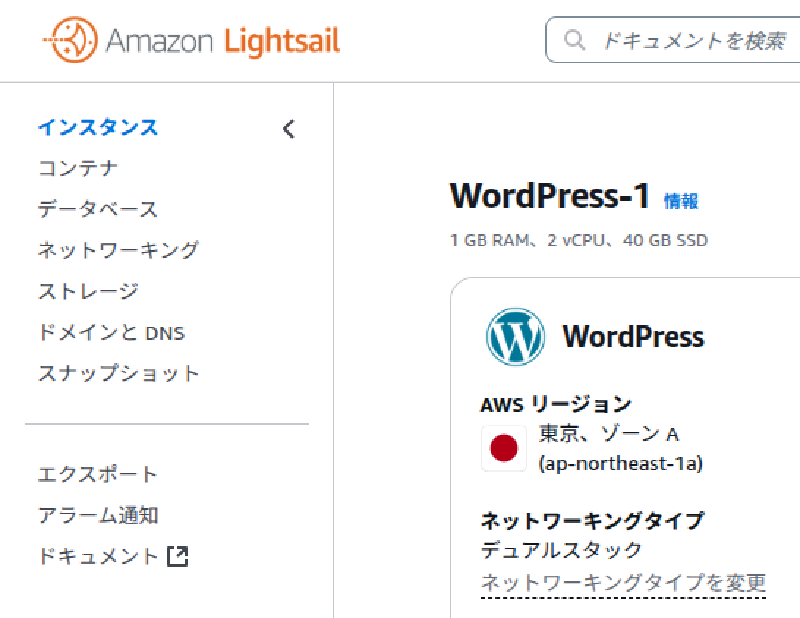Click the external-link icon next to ドキュメント
The image size is (800, 618).
click(176, 556)
